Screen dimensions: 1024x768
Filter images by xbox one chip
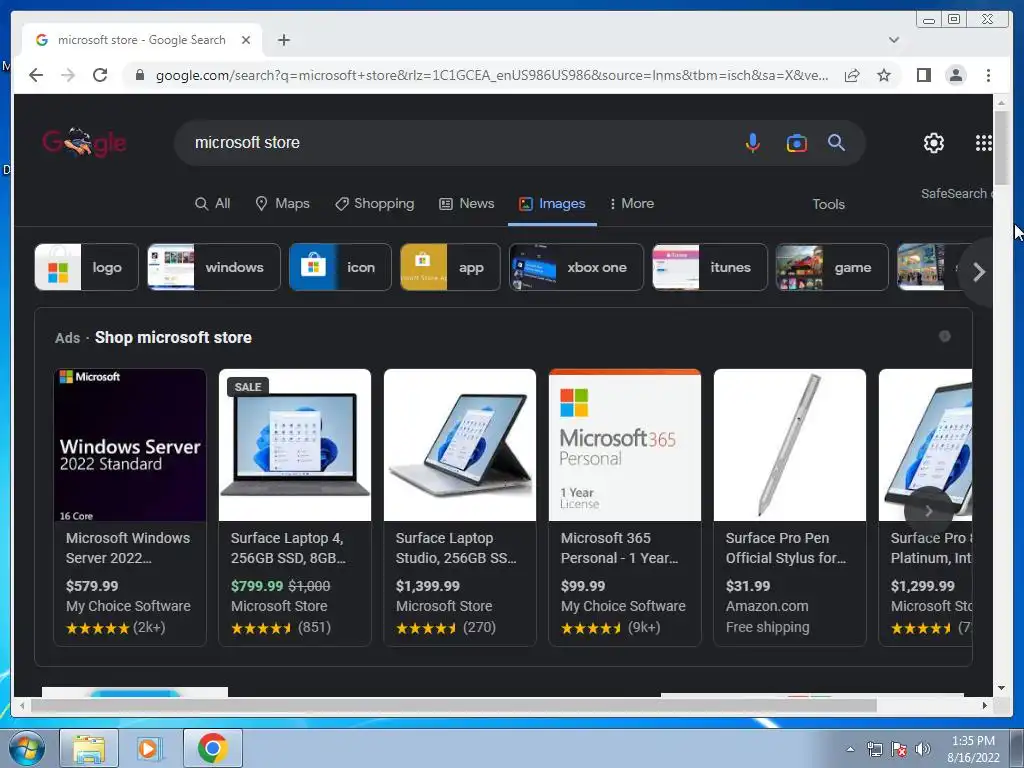pos(576,267)
